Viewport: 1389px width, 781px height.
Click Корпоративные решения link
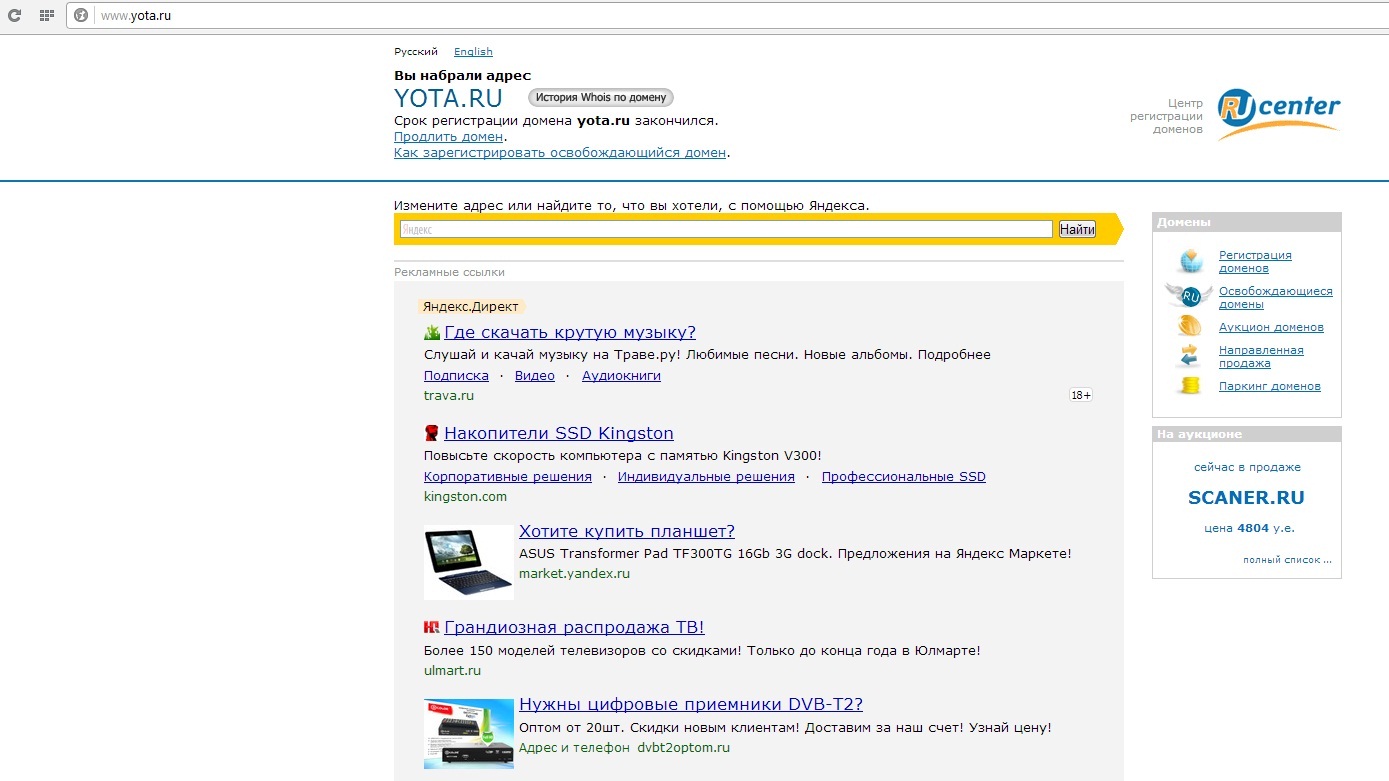(x=508, y=477)
